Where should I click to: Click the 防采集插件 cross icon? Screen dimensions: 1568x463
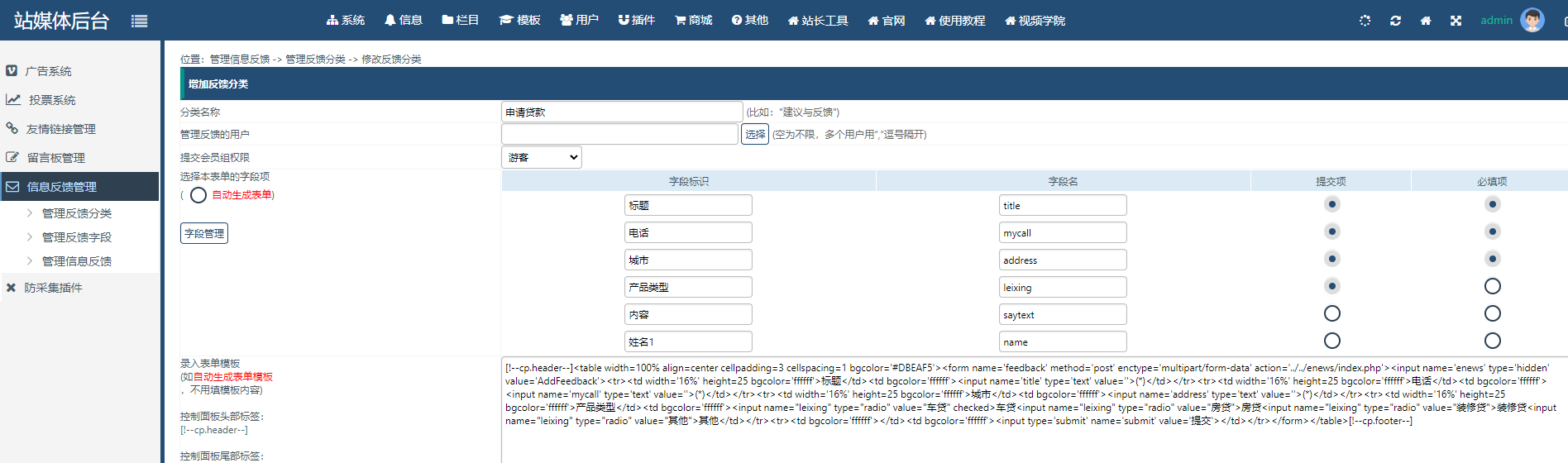click(x=11, y=288)
